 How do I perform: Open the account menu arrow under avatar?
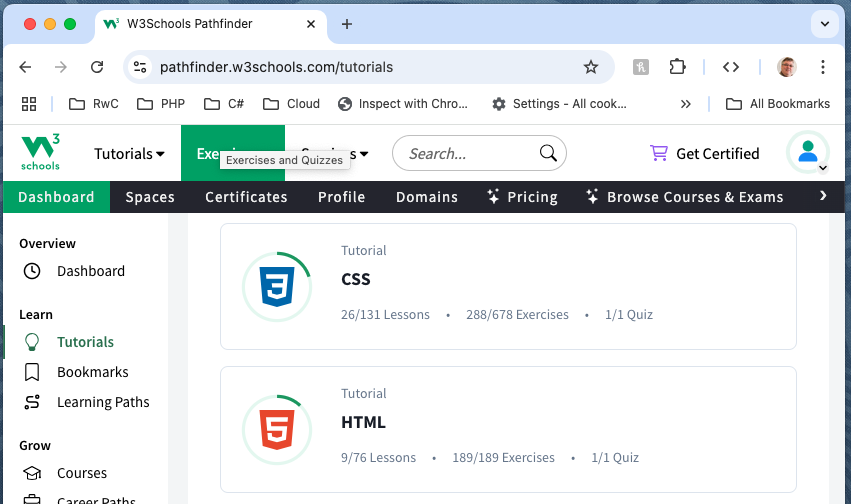click(x=823, y=168)
